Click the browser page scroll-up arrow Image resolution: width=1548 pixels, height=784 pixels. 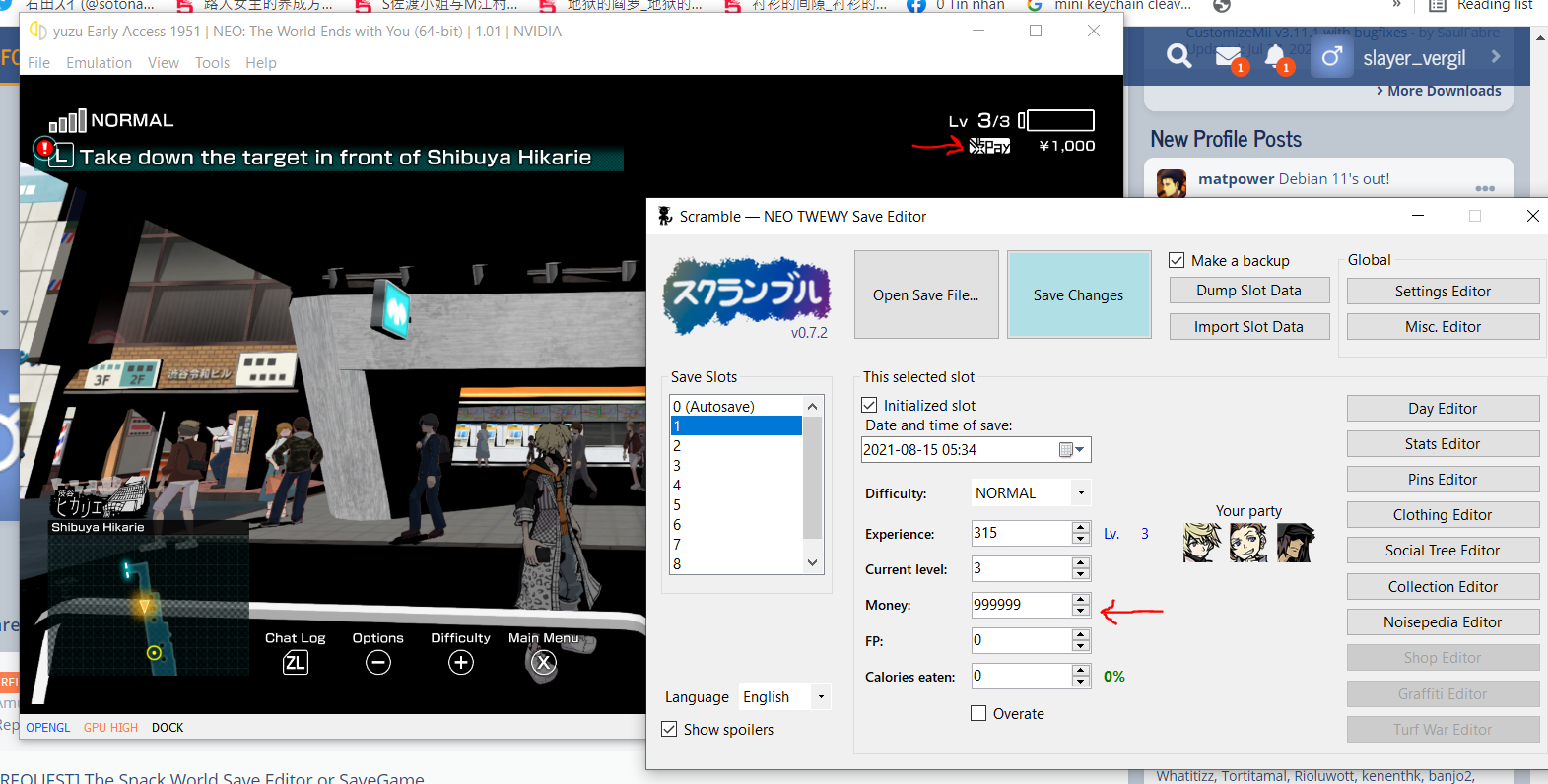(1540, 37)
